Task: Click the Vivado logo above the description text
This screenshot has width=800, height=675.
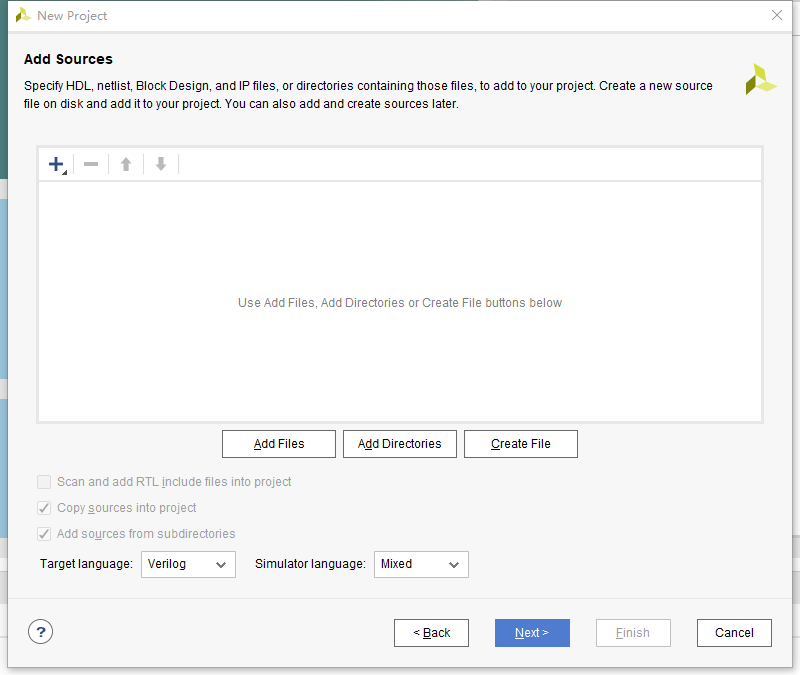Action: [x=761, y=79]
